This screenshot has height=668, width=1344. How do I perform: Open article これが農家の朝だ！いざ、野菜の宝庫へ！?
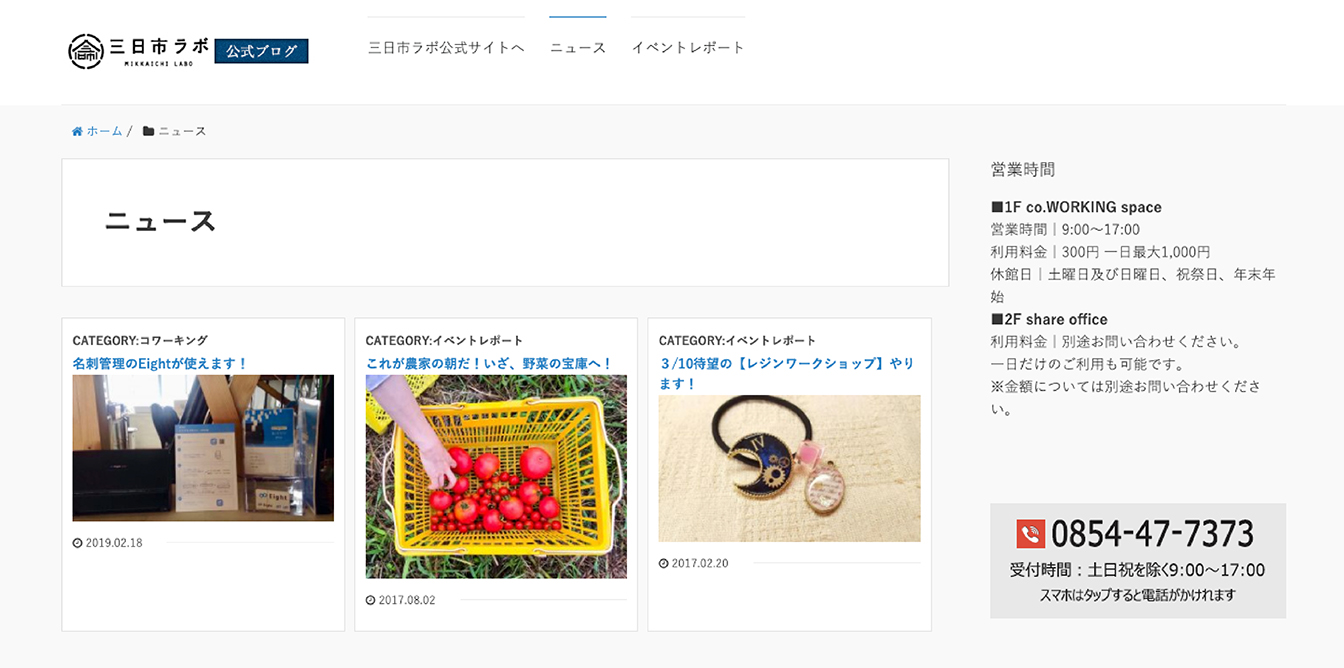click(x=489, y=363)
